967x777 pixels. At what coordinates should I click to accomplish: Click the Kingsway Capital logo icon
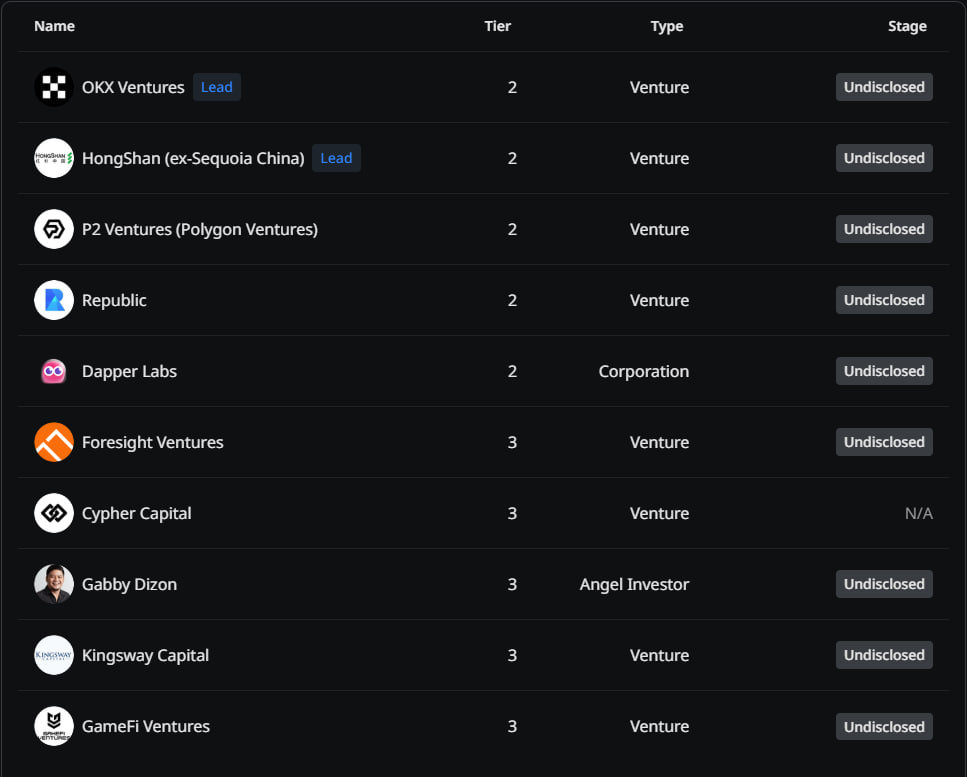point(54,656)
